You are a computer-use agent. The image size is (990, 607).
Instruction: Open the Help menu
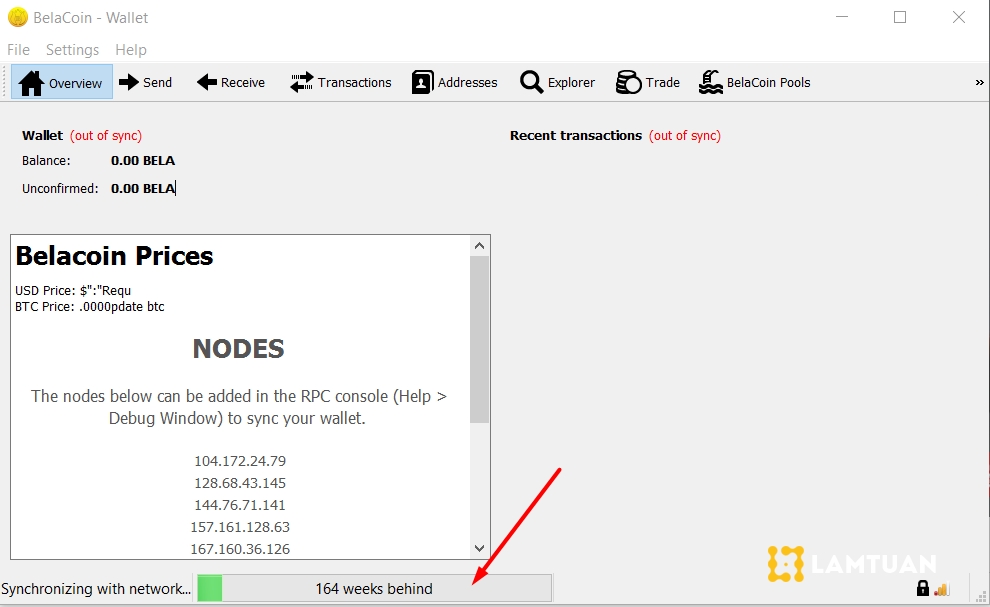point(131,49)
